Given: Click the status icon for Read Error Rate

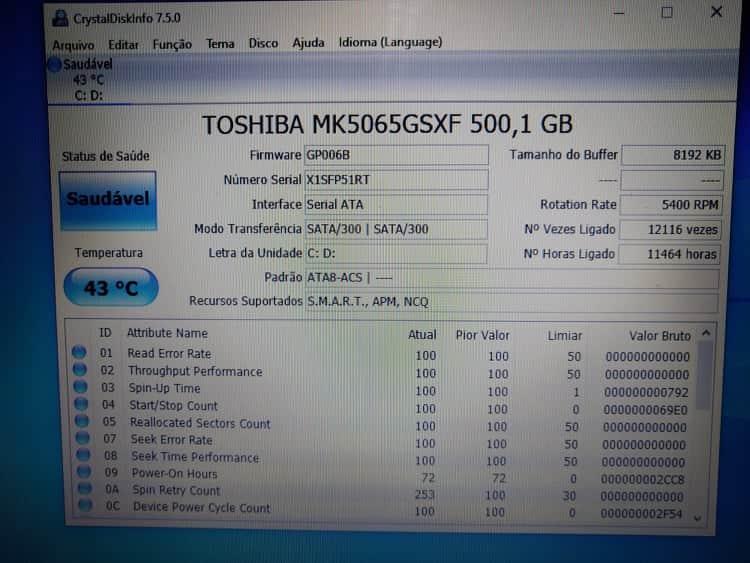Looking at the screenshot, I should (x=79, y=353).
